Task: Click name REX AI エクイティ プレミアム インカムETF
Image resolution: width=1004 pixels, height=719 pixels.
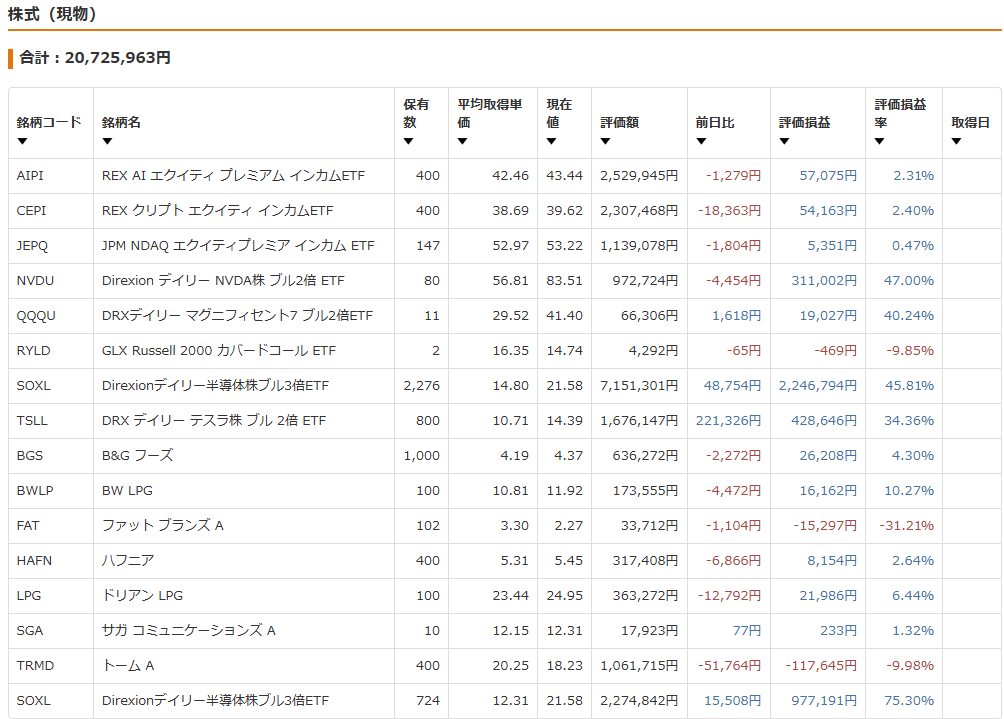Action: [233, 175]
